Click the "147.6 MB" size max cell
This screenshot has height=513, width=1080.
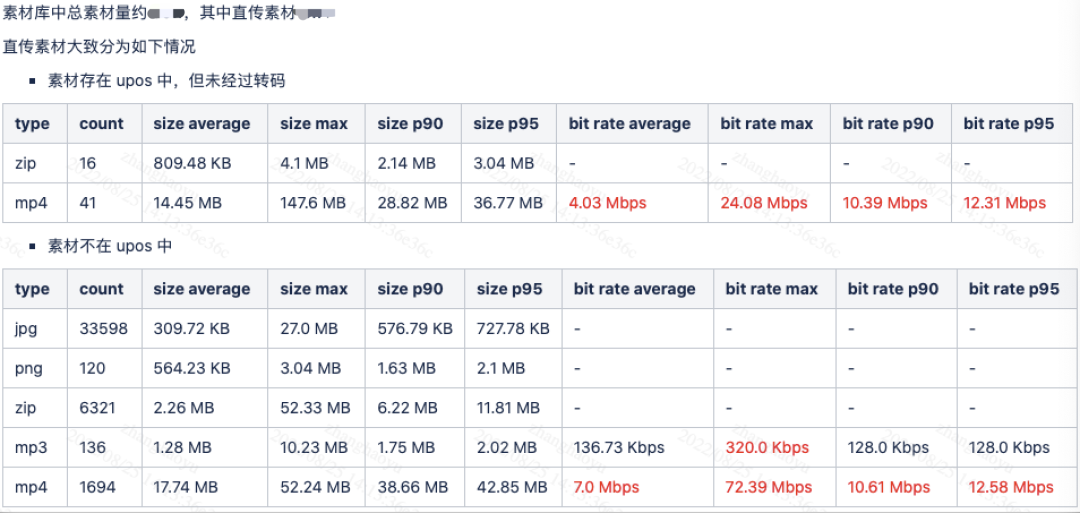click(x=313, y=203)
